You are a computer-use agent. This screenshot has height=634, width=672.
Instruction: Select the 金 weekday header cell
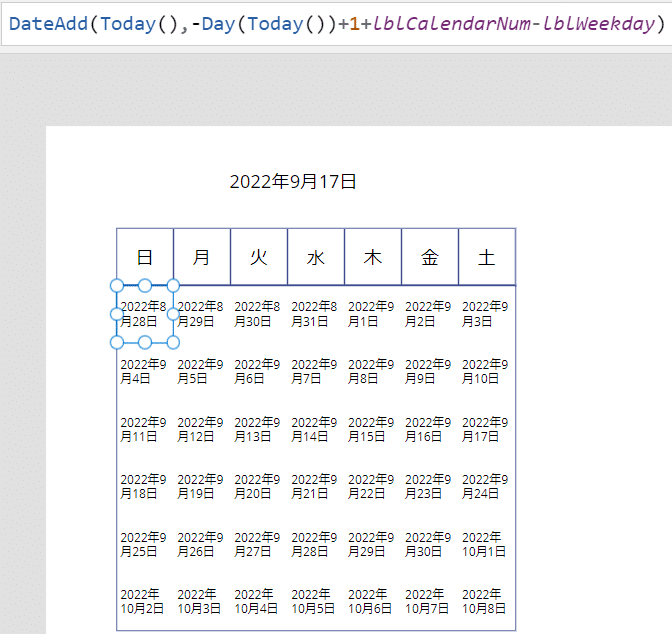430,257
